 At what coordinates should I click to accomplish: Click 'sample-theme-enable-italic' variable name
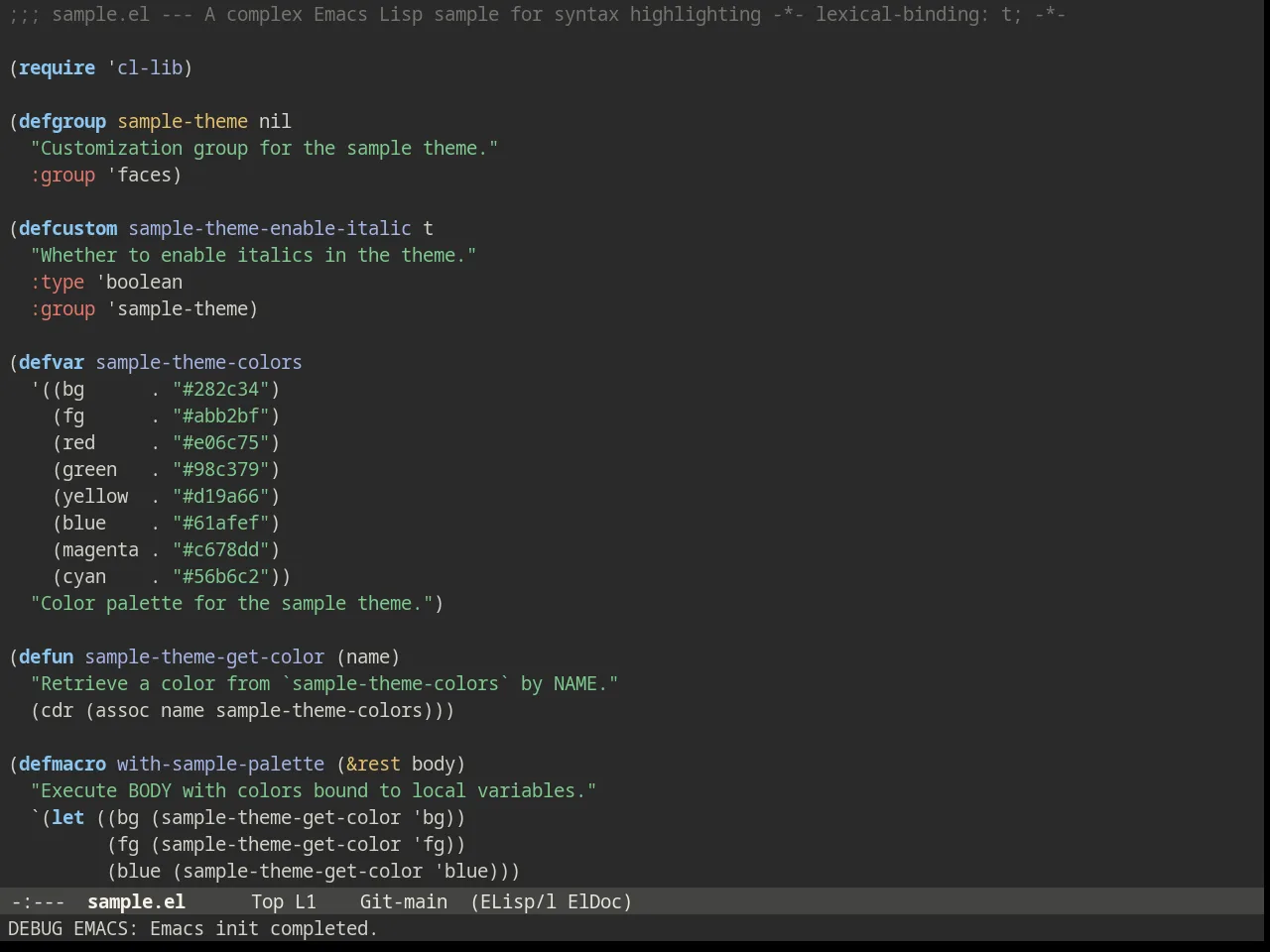tap(270, 228)
